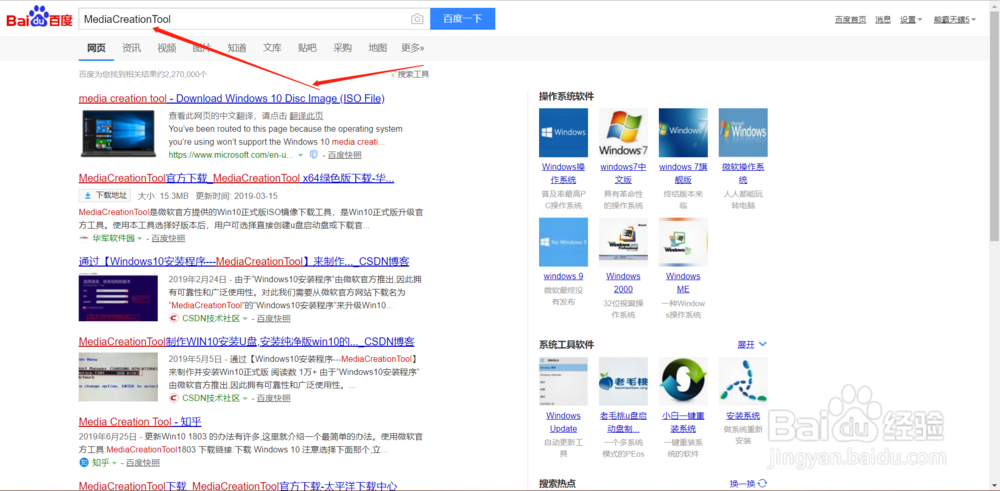Open the MediaCreationTool官方下载 华军 result
The image size is (1000, 491).
tap(236, 178)
